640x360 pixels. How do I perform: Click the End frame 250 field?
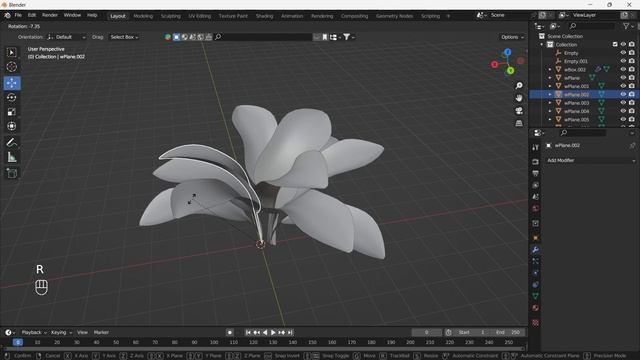[x=508, y=332]
